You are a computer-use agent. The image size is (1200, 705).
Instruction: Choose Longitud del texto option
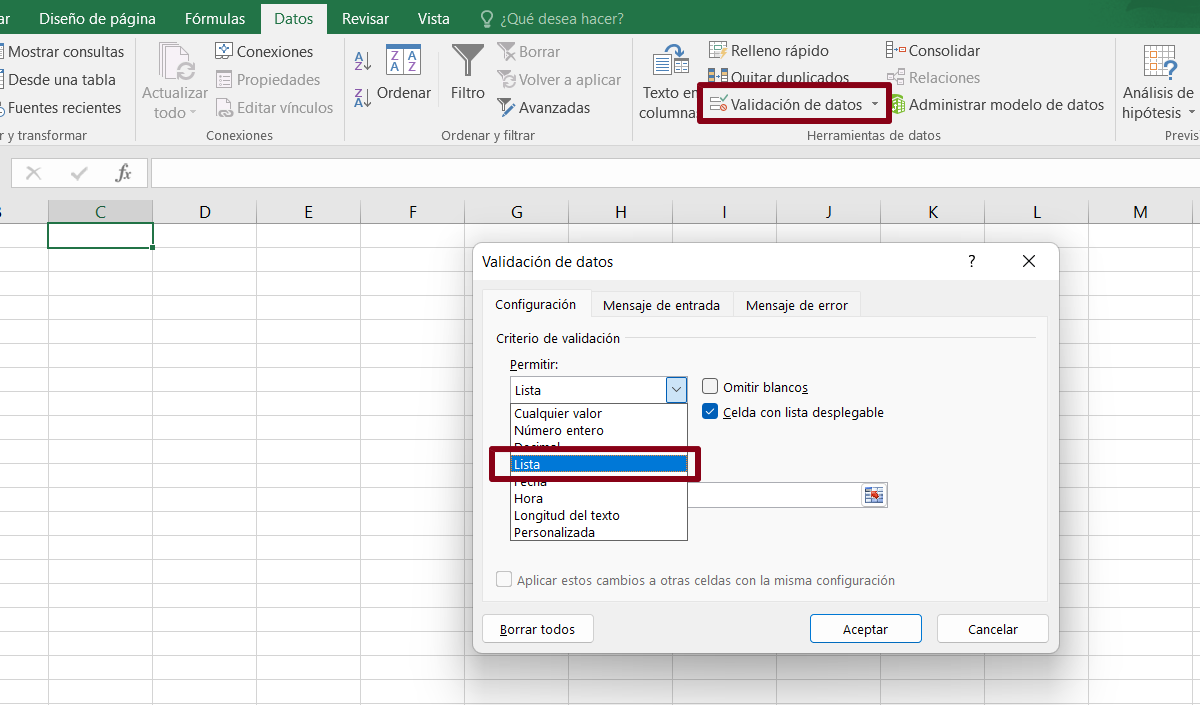pyautogui.click(x=599, y=515)
